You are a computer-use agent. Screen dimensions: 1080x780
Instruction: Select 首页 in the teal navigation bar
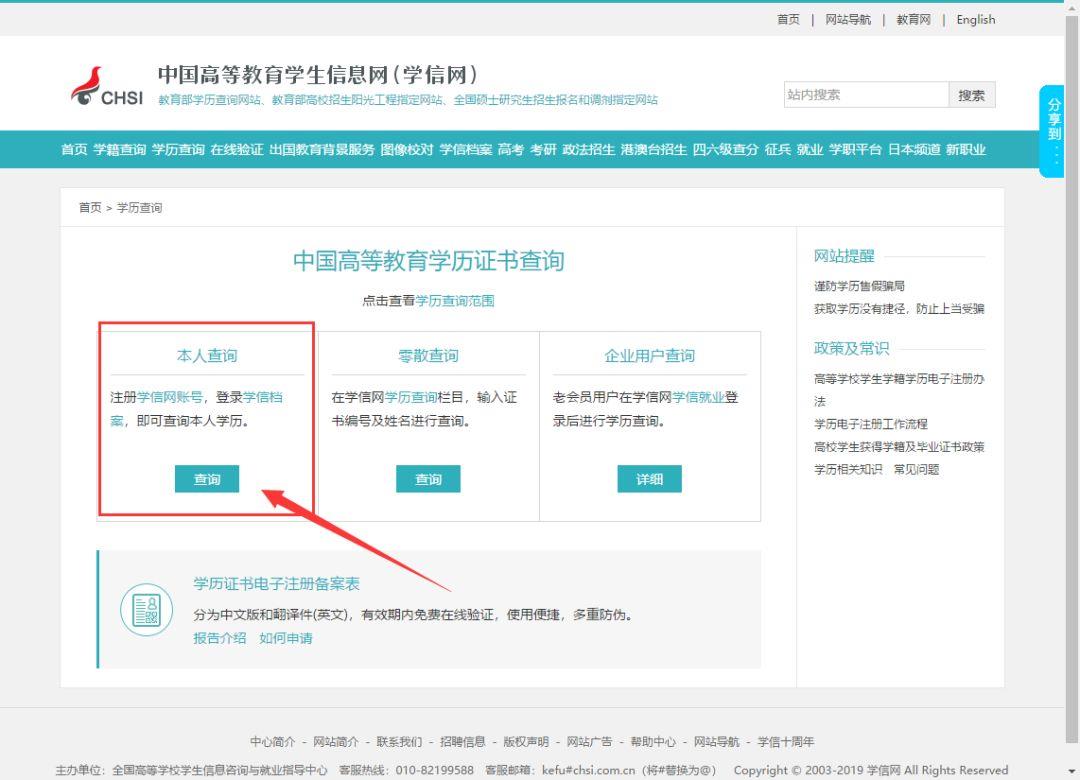coord(74,150)
